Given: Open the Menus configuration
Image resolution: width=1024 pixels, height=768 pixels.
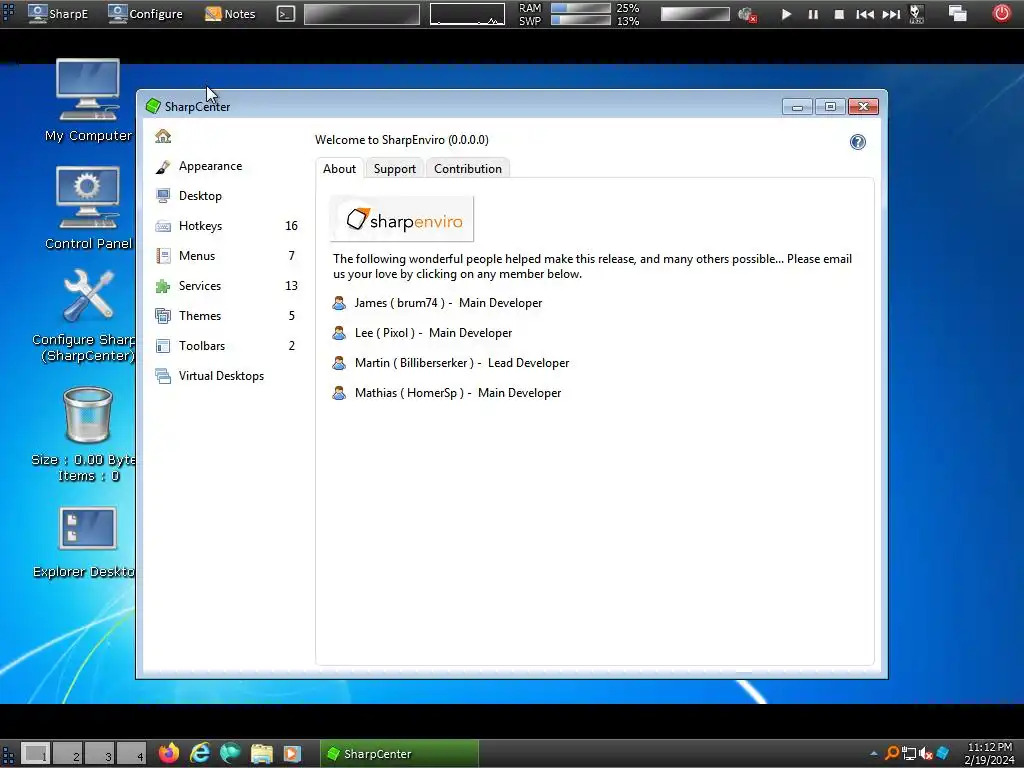Looking at the screenshot, I should [x=227, y=256].
